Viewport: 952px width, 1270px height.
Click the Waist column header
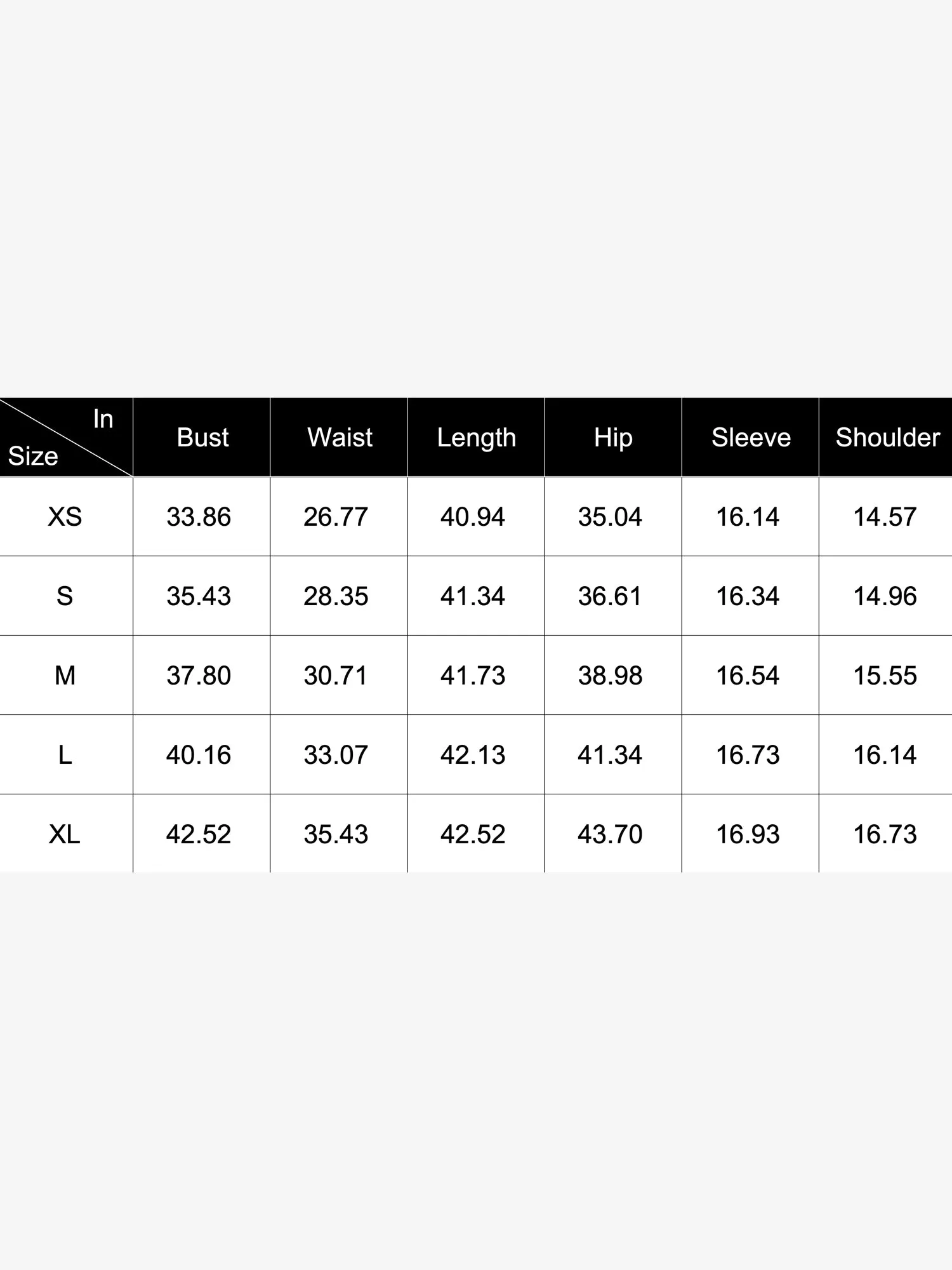tap(340, 438)
